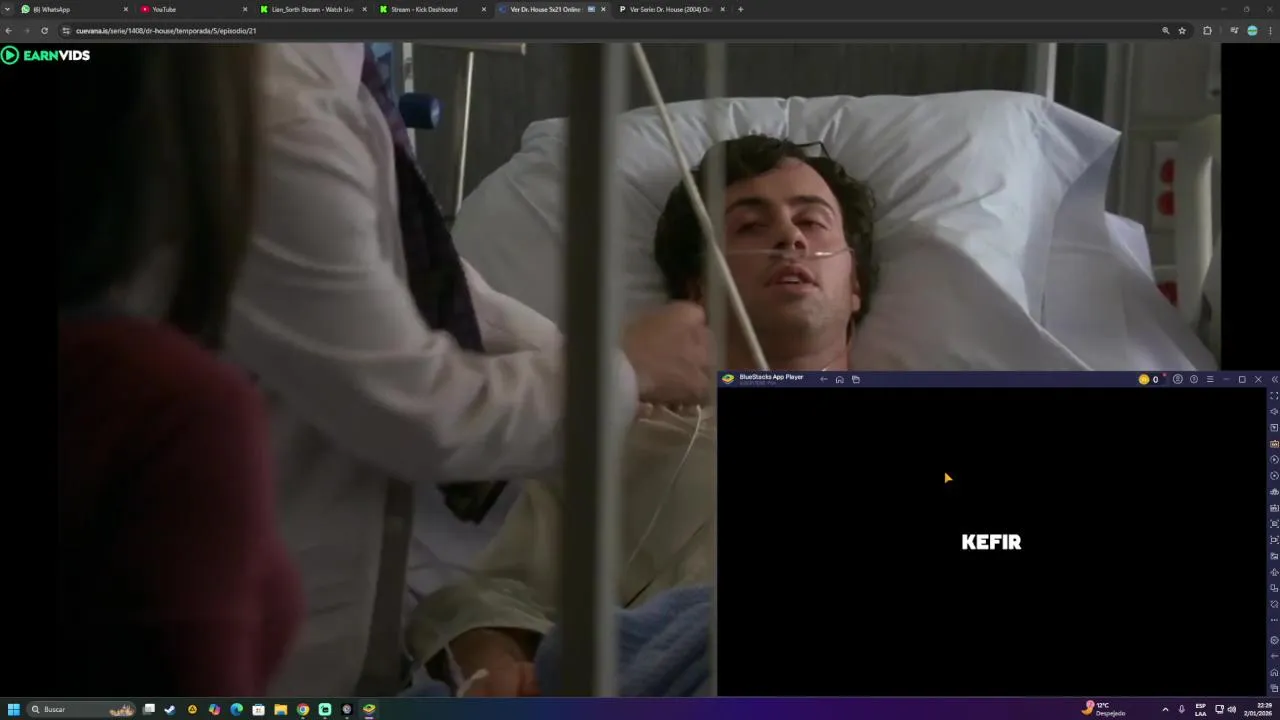Image resolution: width=1280 pixels, height=720 pixels.
Task: Open File Explorer from the taskbar
Action: (281, 709)
